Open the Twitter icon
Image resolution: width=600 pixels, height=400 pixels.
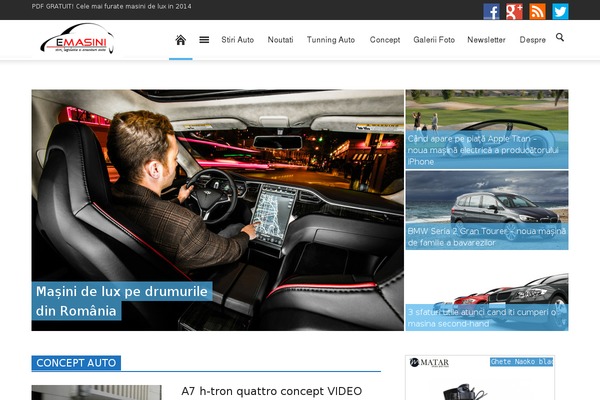[x=560, y=11]
